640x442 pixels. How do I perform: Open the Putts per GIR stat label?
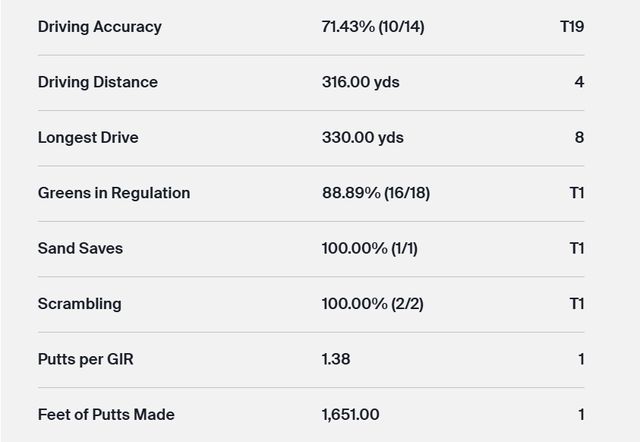(x=85, y=359)
